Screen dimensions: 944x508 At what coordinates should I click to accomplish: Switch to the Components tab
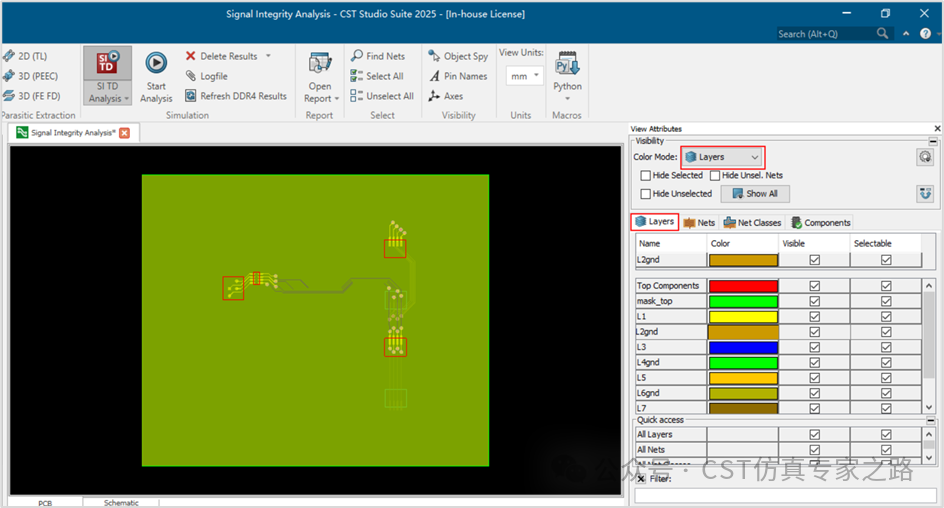[821, 223]
